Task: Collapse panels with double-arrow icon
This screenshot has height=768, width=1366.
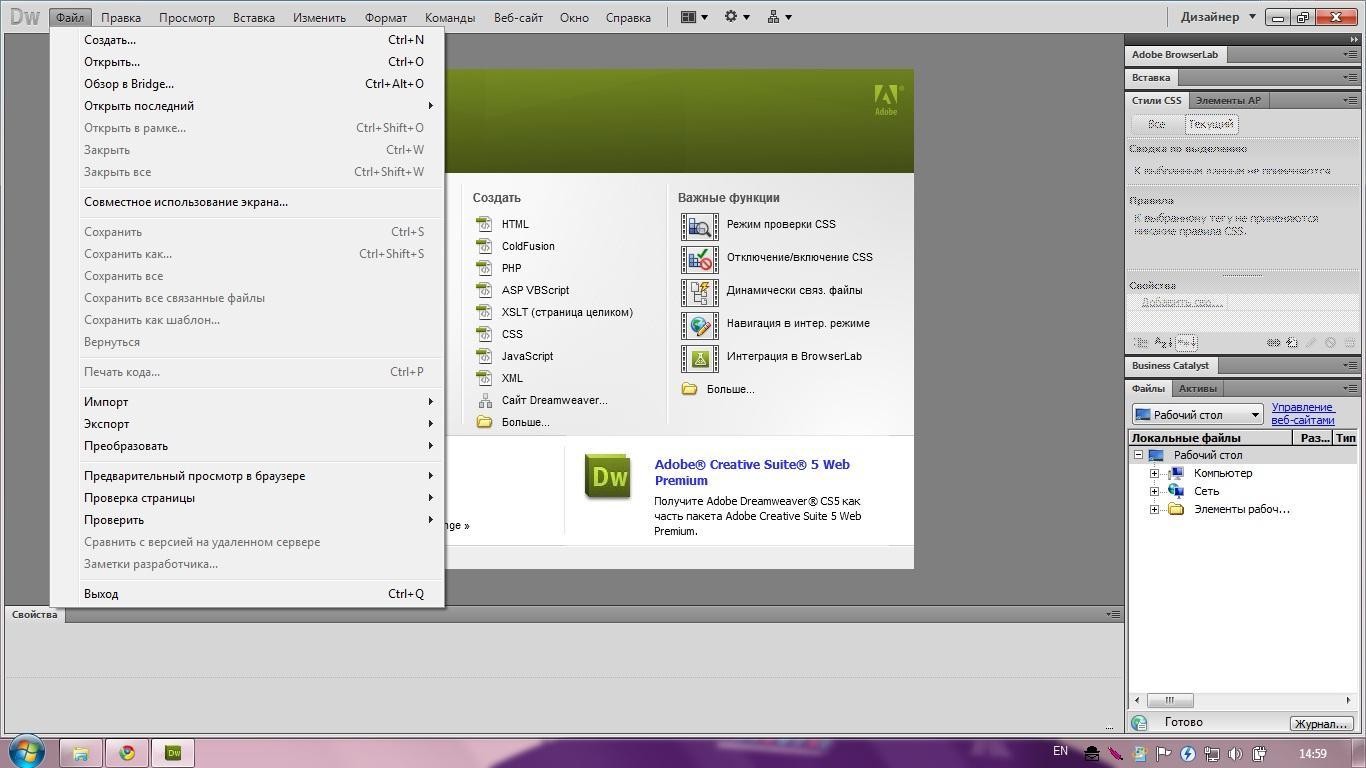Action: [1354, 40]
